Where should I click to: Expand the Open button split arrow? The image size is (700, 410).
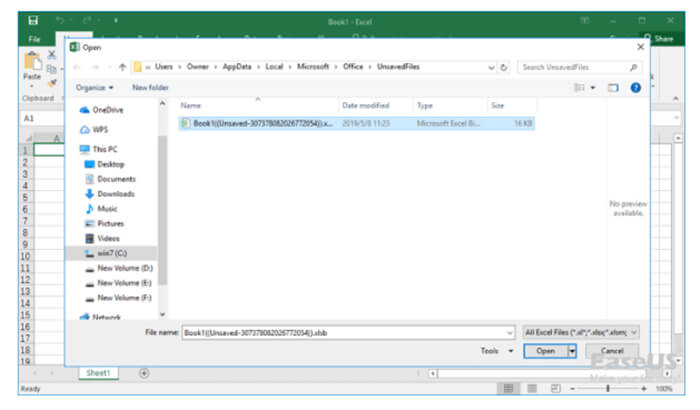pos(572,351)
